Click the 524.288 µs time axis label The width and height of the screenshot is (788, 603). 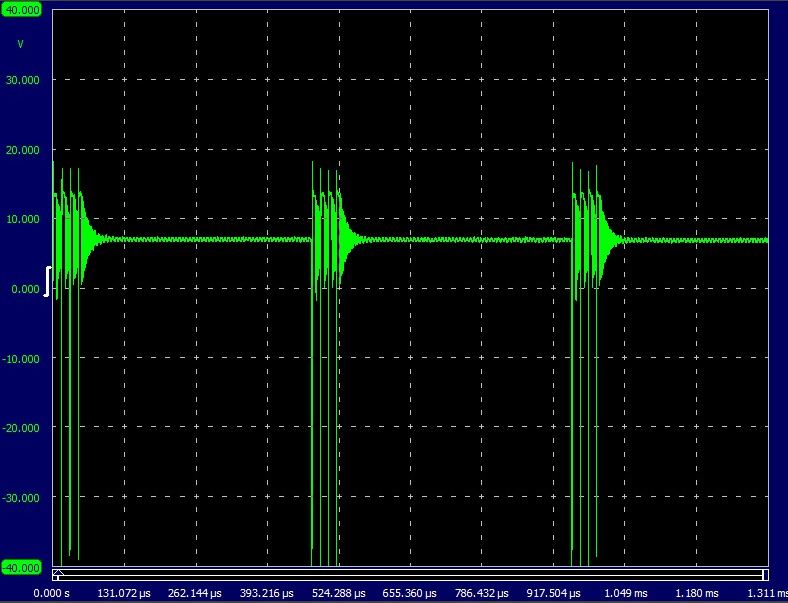pos(339,593)
